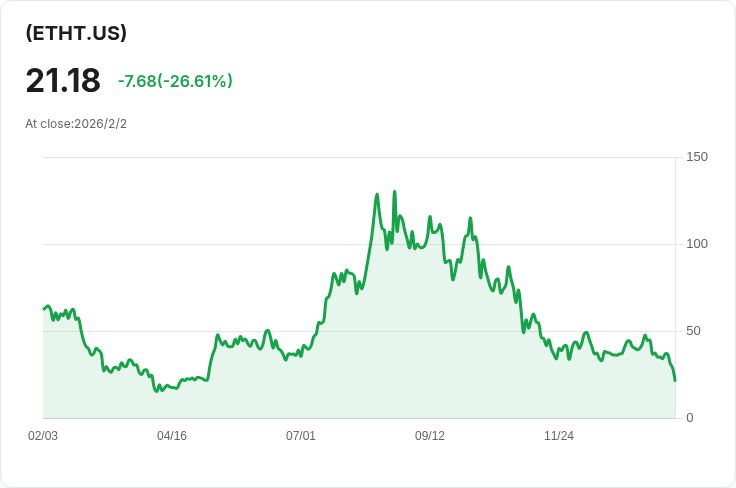The width and height of the screenshot is (736, 488).
Task: Select the 04/16 date axis label
Action: click(172, 436)
